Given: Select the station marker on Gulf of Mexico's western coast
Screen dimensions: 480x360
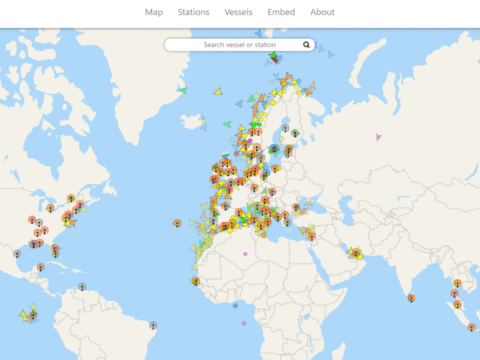Looking at the screenshot, I should pyautogui.click(x=17, y=254).
